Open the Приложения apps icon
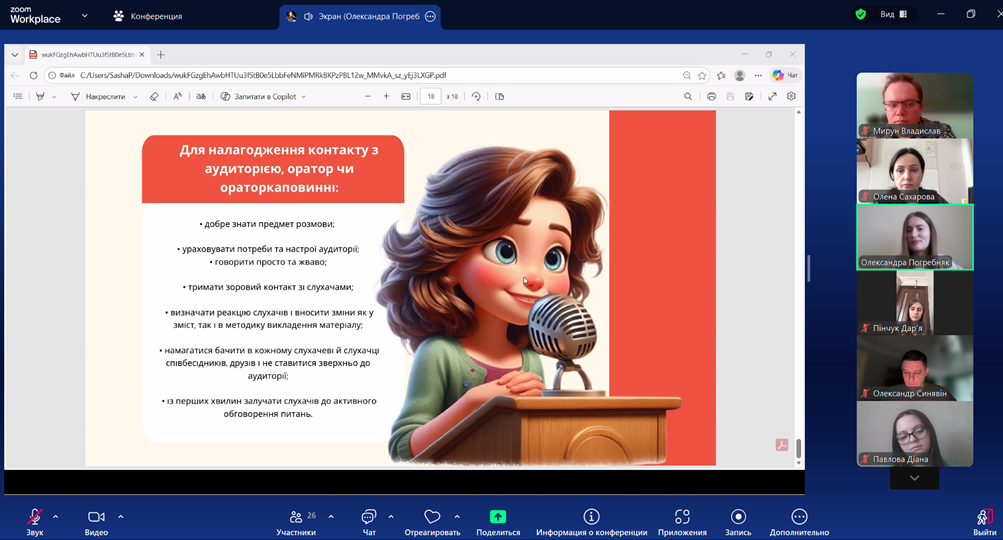The image size is (1003, 540). pyautogui.click(x=682, y=518)
